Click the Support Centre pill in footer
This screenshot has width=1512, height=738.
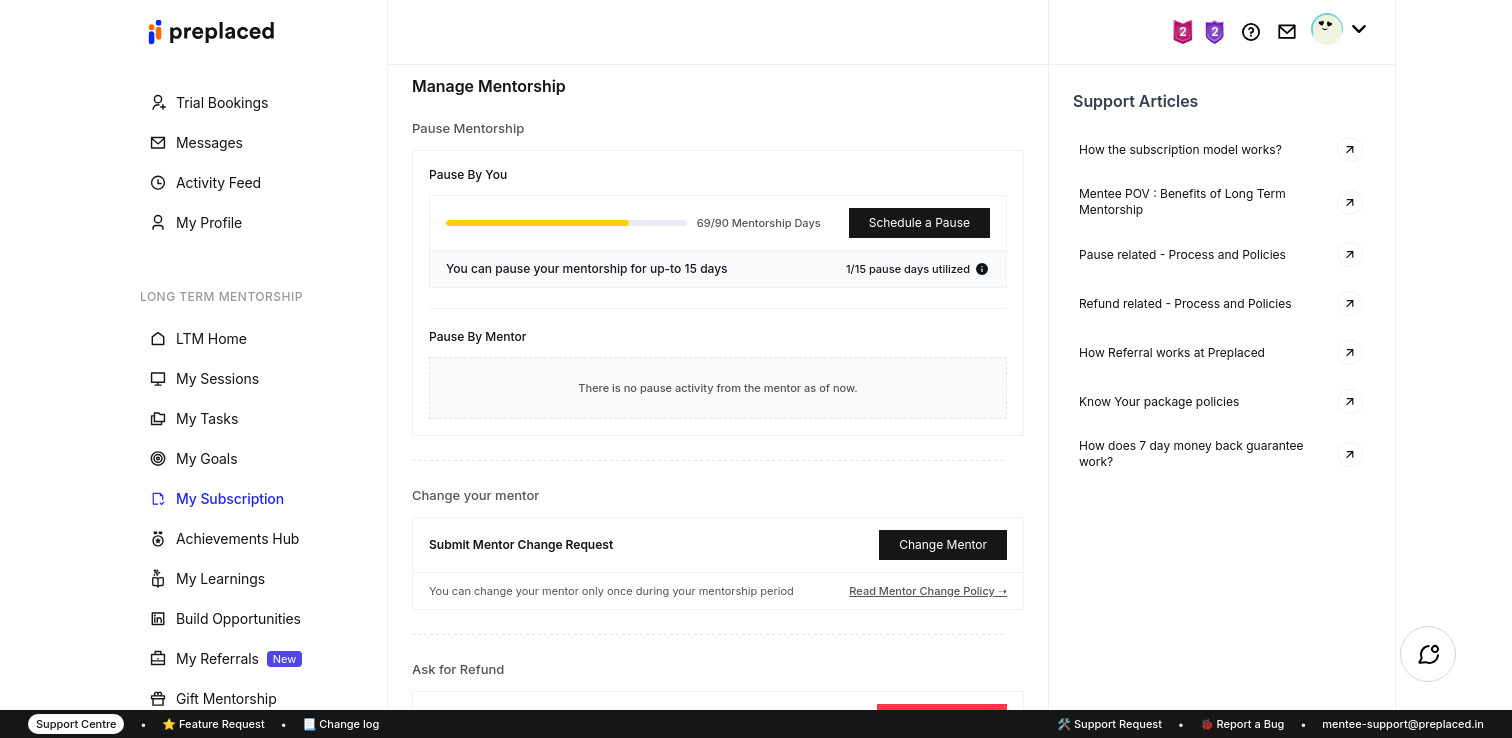76,724
